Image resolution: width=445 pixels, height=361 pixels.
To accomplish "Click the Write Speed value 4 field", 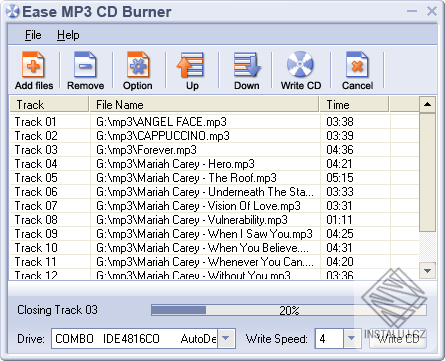I will [x=329, y=339].
